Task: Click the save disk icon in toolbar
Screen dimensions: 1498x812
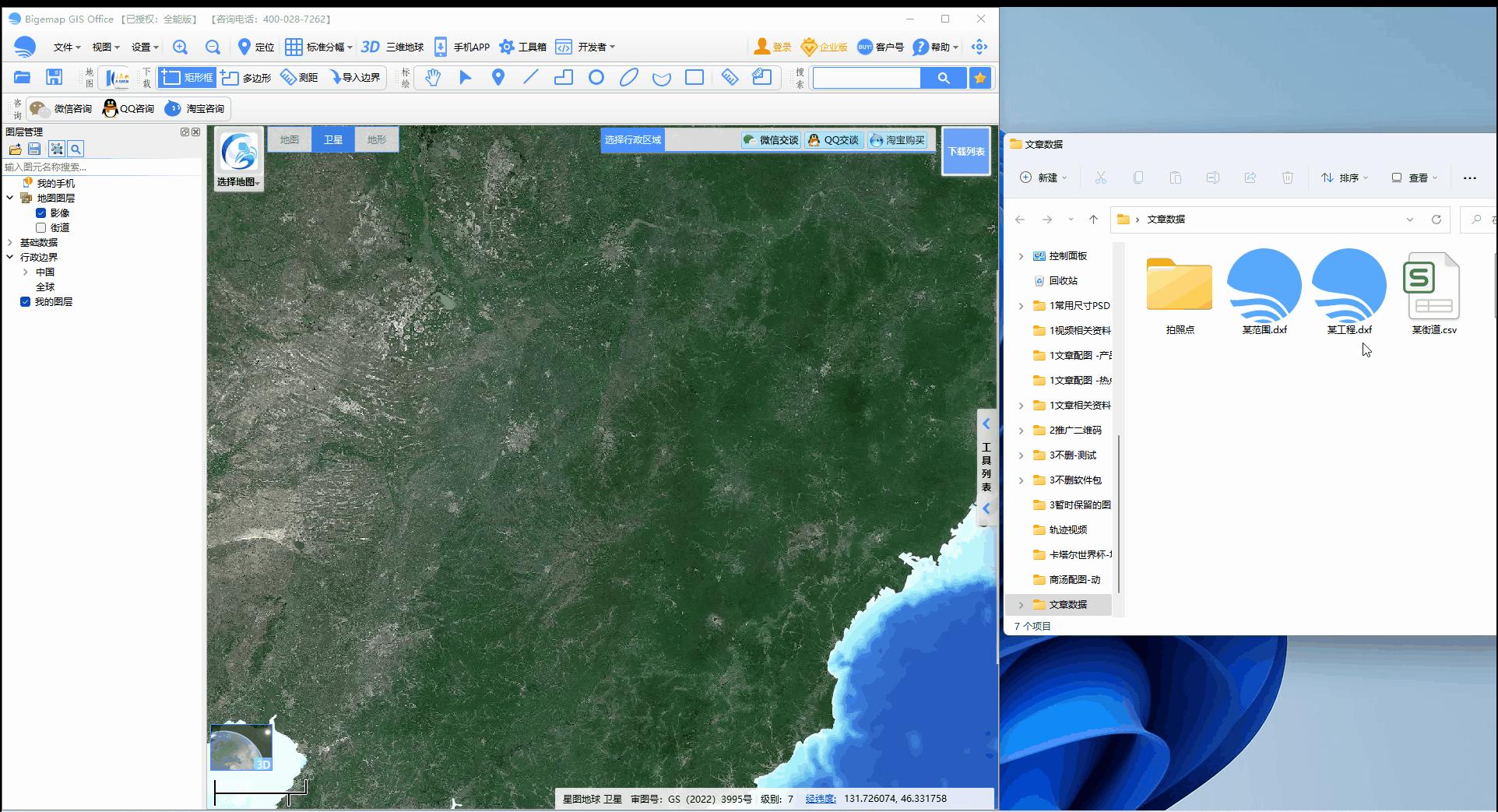Action: tap(54, 77)
